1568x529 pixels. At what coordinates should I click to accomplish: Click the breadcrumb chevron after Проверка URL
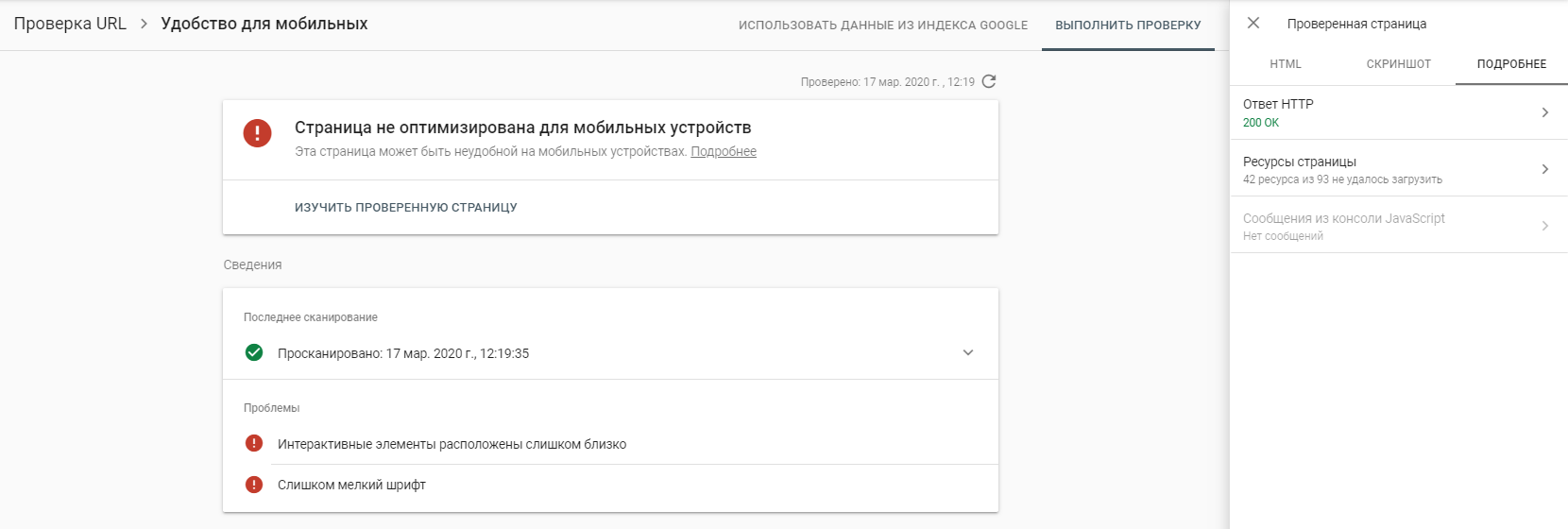coord(144,24)
